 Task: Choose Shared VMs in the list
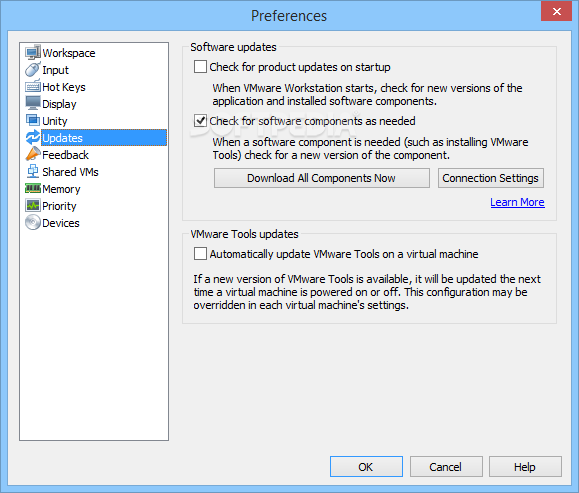click(70, 172)
